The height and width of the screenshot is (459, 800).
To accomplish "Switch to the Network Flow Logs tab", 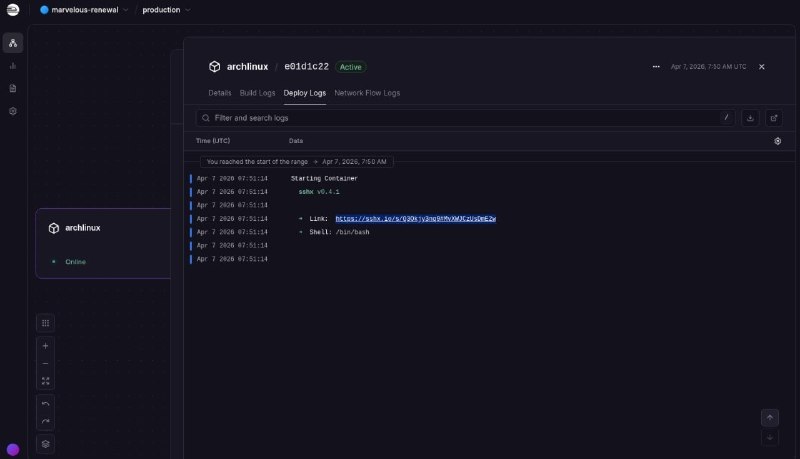I will [367, 93].
